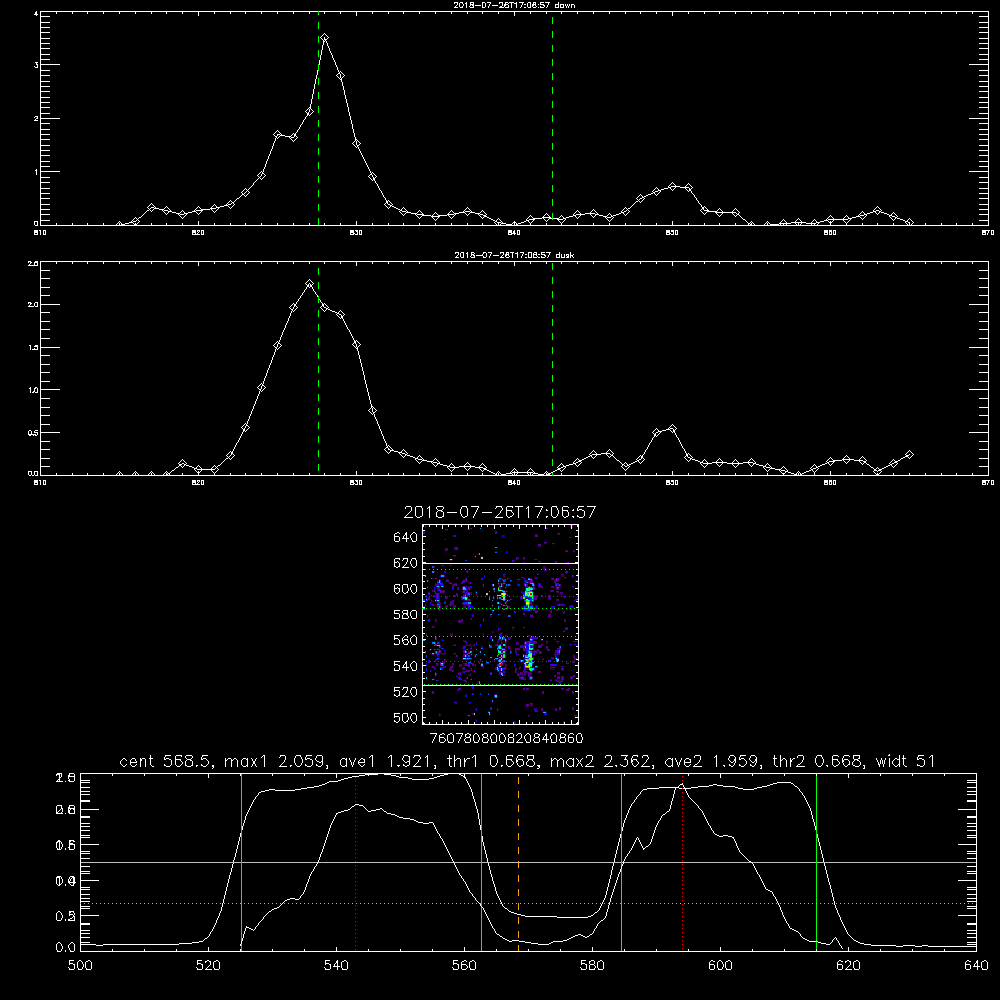The image size is (1000, 1000).
Task: Click the x-axis label 600 on bottom plot
Action: pyautogui.click(x=721, y=966)
